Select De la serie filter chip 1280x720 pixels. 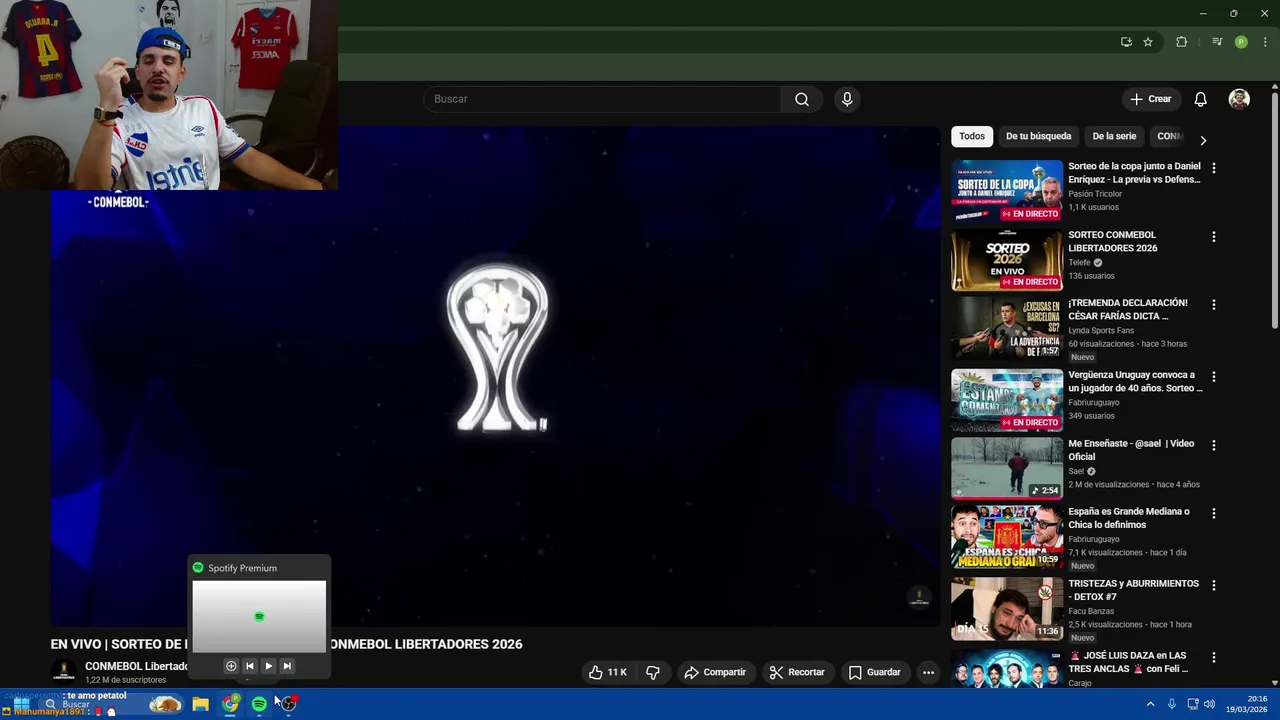pos(1114,136)
